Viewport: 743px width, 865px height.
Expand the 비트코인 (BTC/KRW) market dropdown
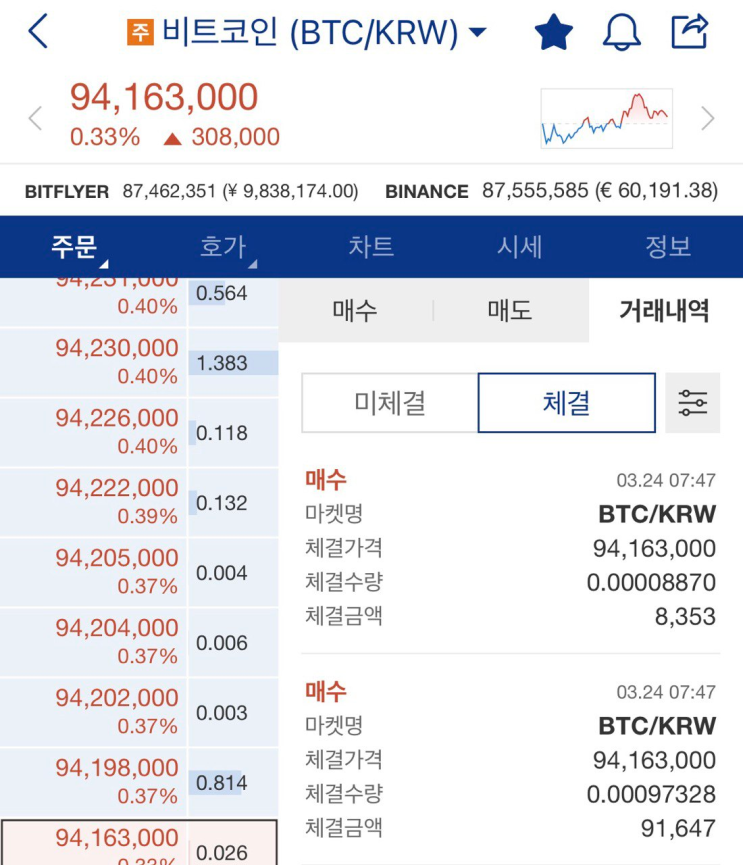coord(478,33)
